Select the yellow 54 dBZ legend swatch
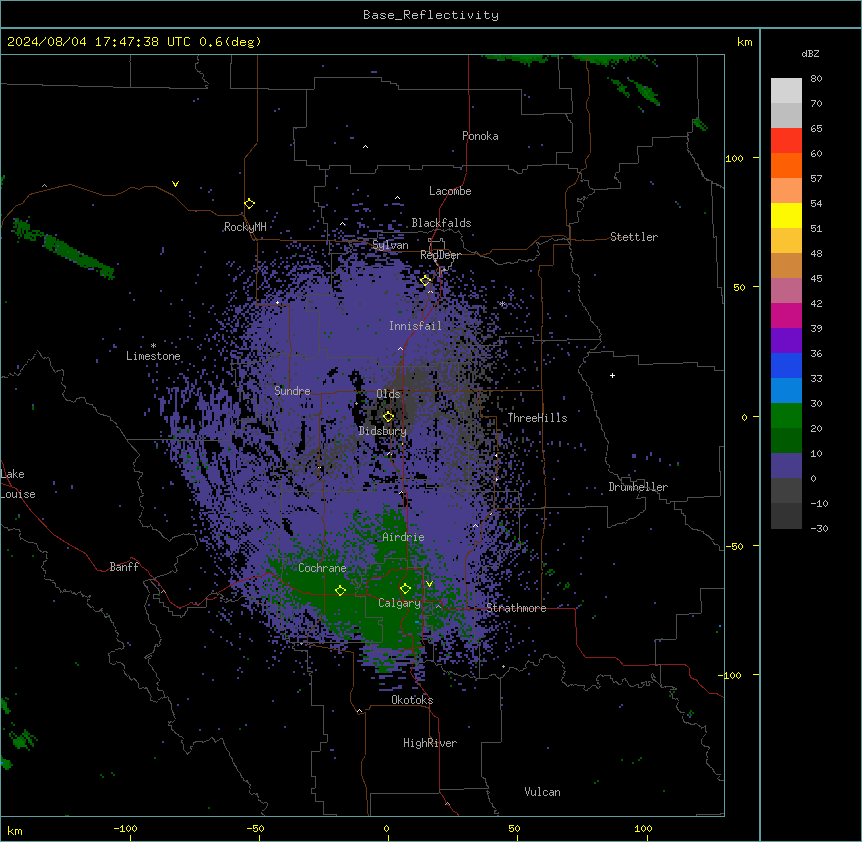 point(786,215)
